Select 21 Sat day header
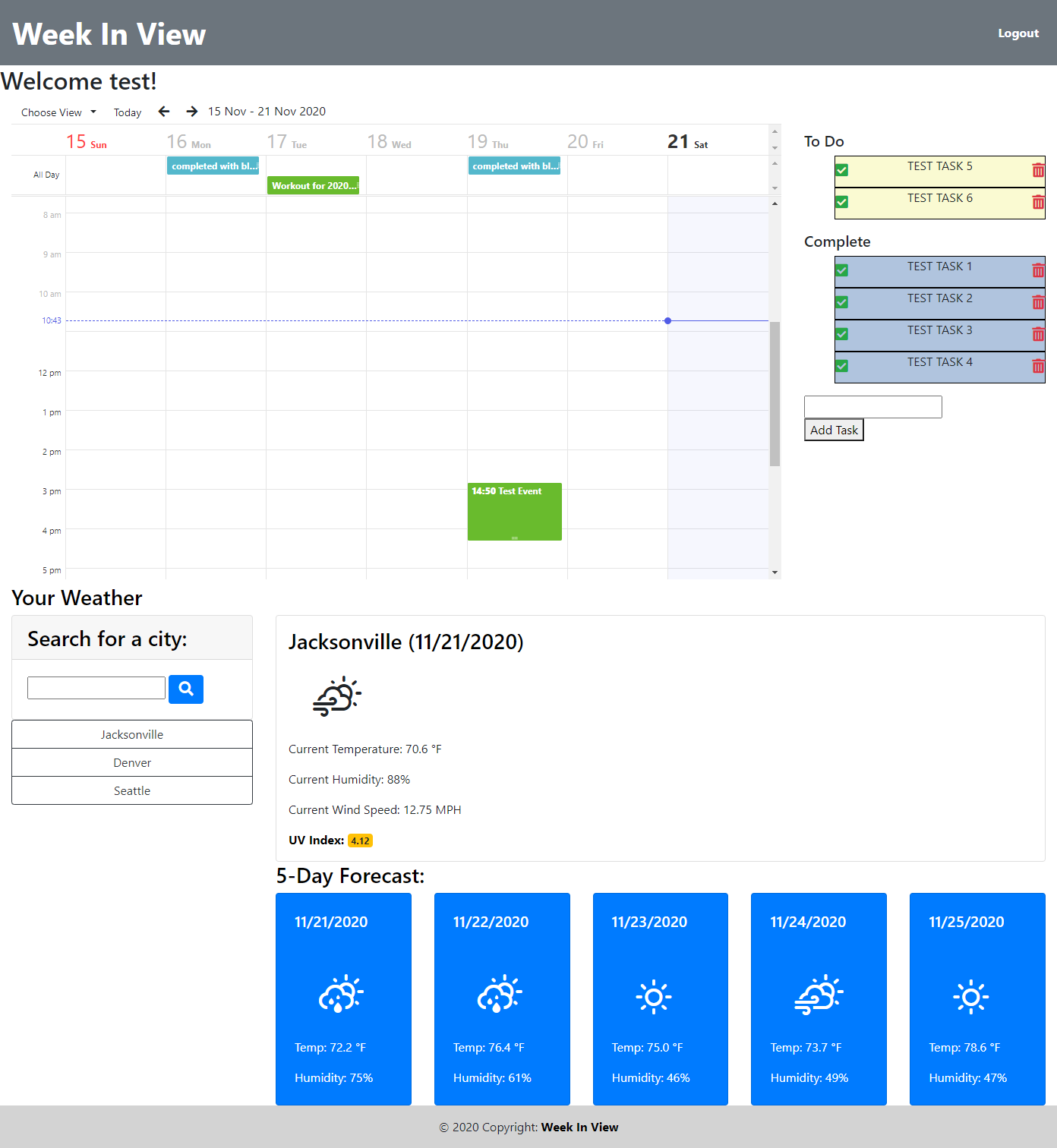This screenshot has height=1148, width=1057. coord(688,142)
